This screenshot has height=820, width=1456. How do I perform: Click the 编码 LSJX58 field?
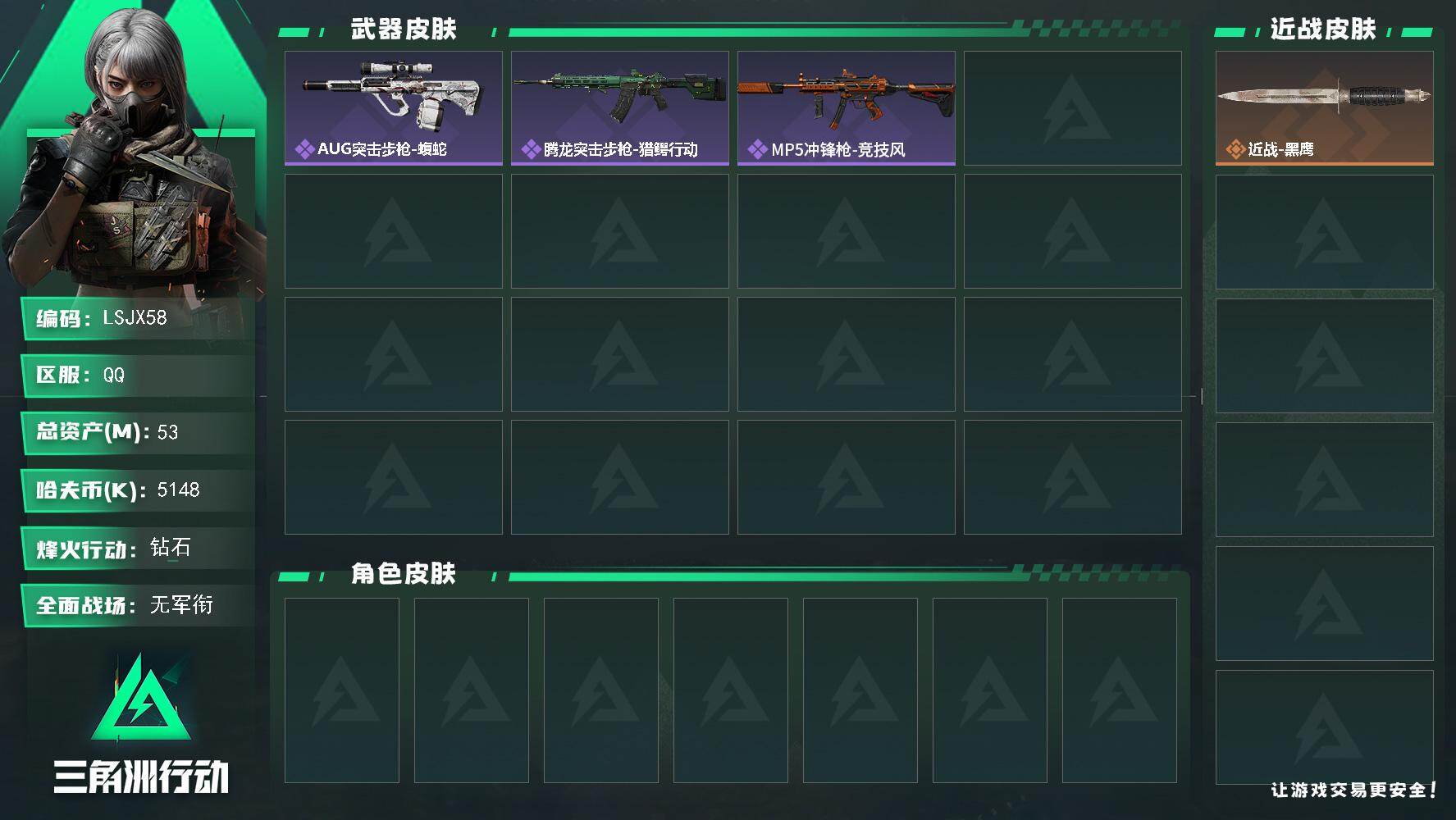138,318
